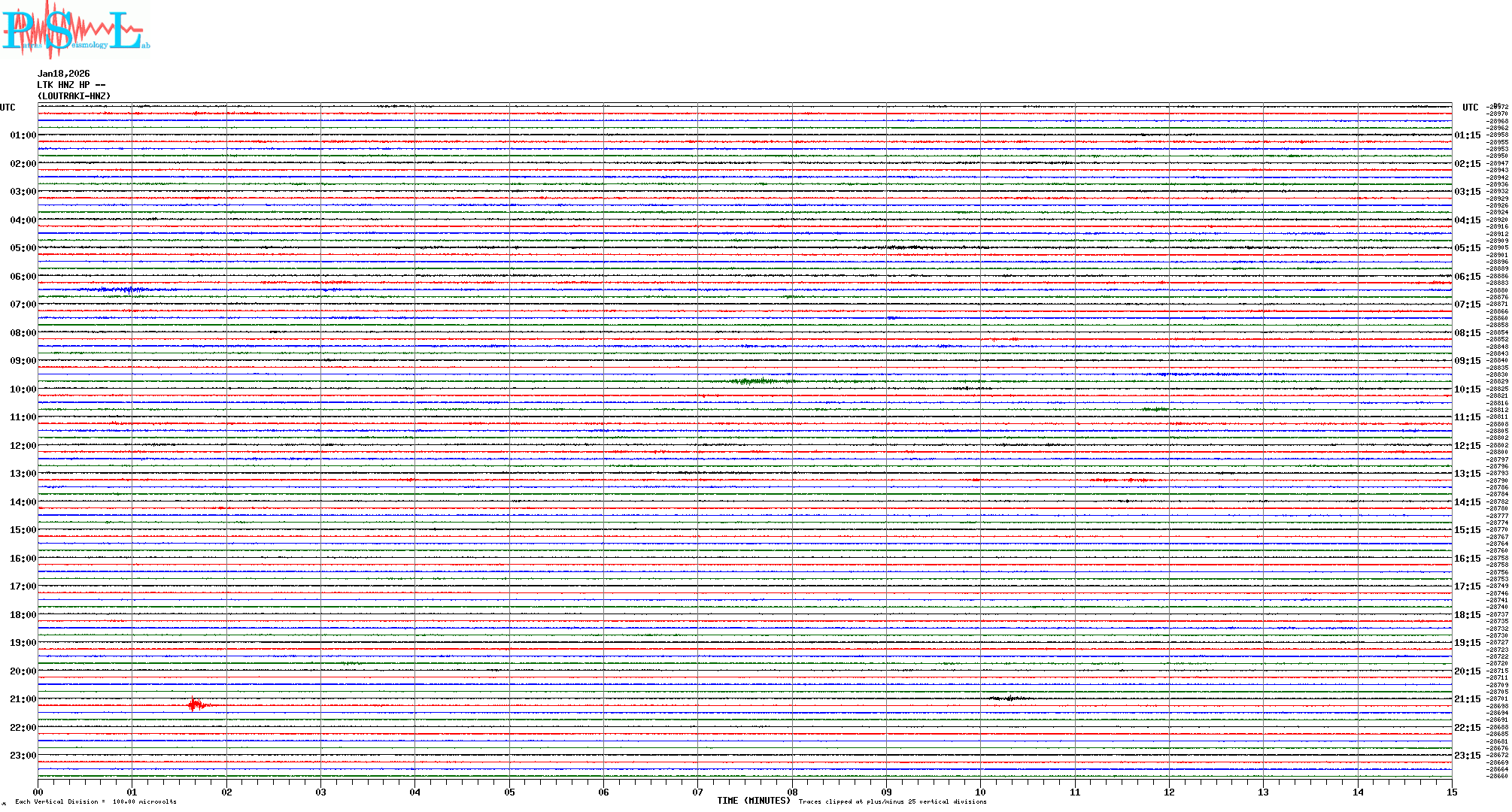Click the Traces clipped note at bottom

click(x=892, y=801)
